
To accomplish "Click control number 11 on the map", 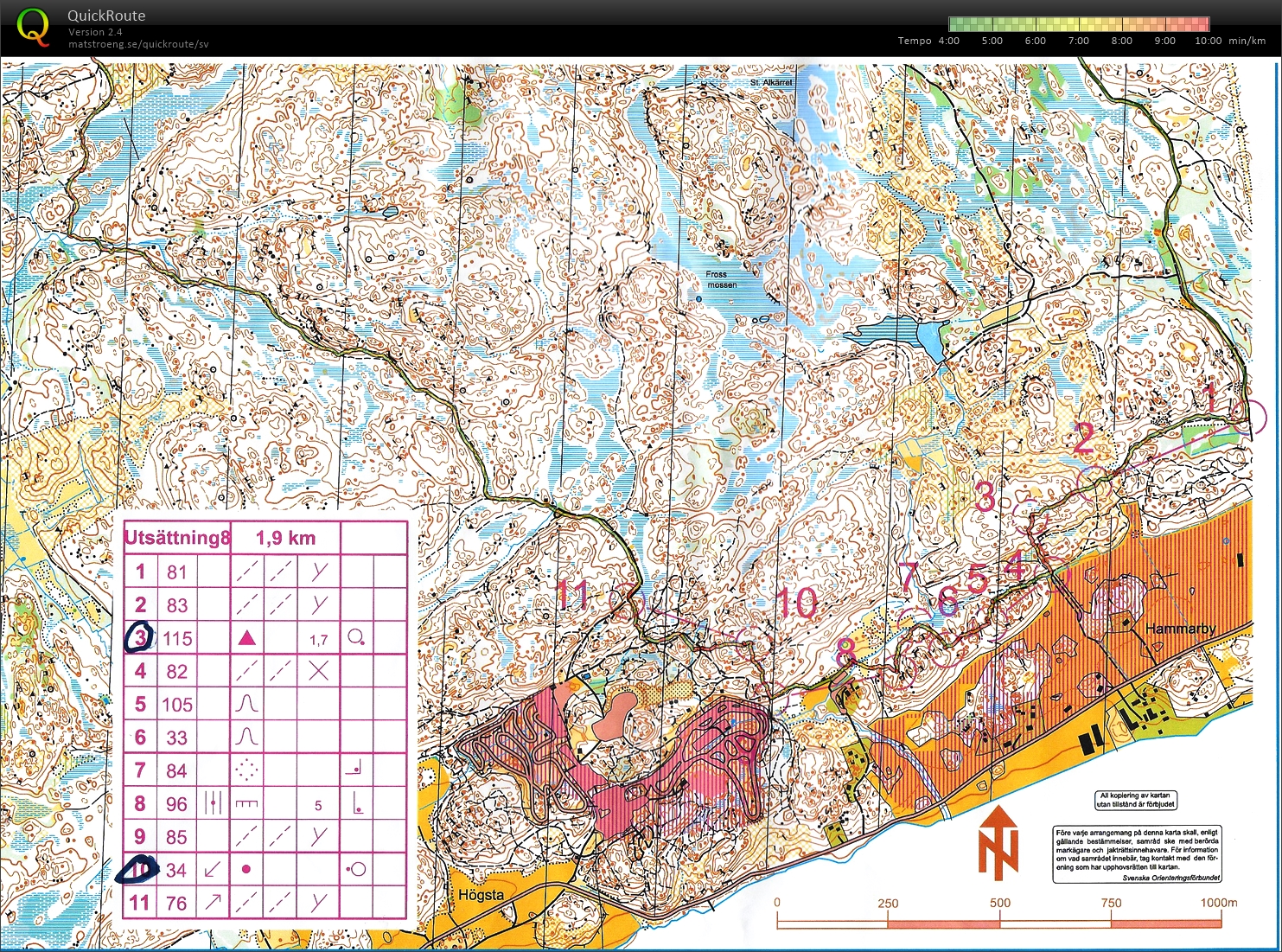I will click(573, 596).
